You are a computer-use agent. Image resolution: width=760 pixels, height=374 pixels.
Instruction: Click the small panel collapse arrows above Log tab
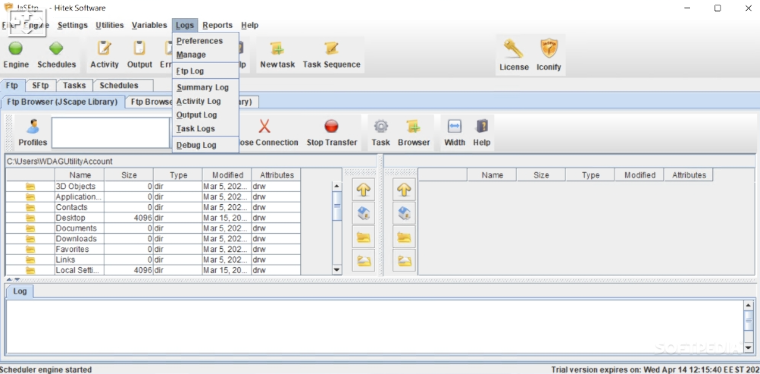13,280
